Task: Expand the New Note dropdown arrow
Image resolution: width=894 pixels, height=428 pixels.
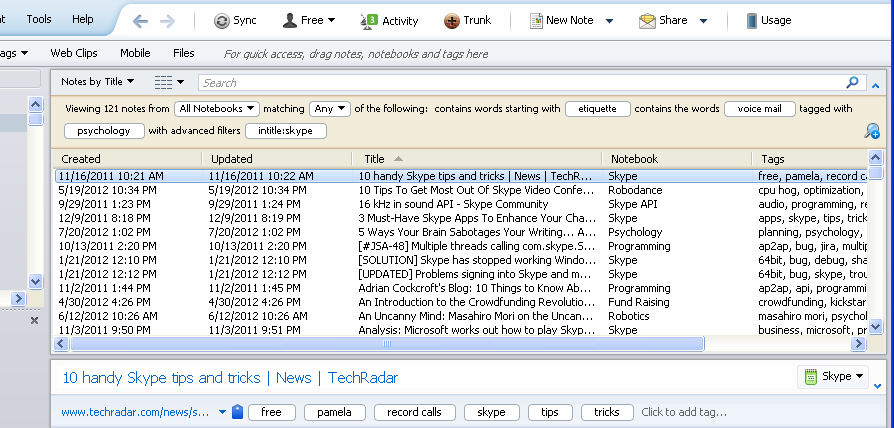Action: [609, 21]
